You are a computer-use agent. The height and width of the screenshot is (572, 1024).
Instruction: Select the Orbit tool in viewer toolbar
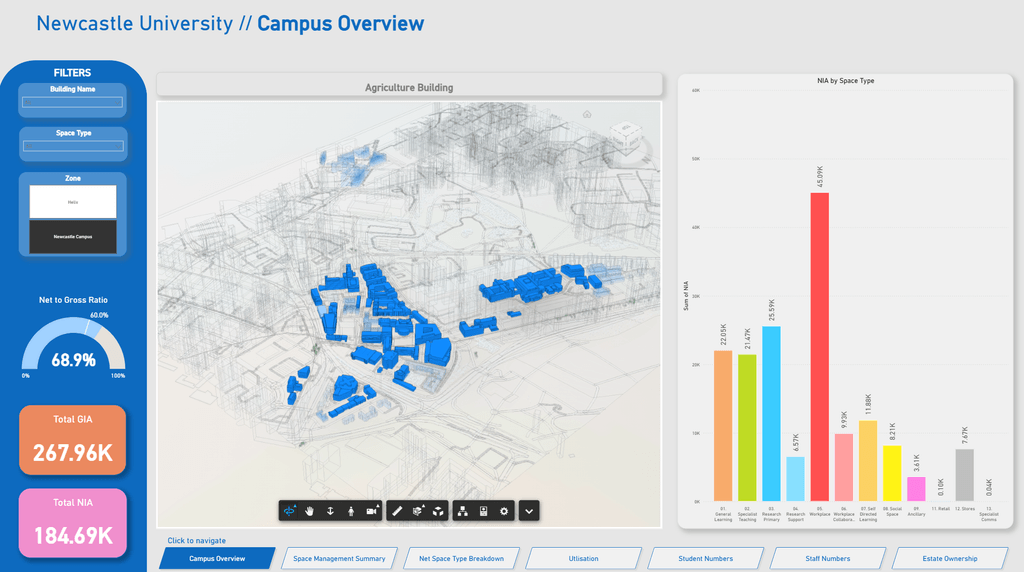289,511
